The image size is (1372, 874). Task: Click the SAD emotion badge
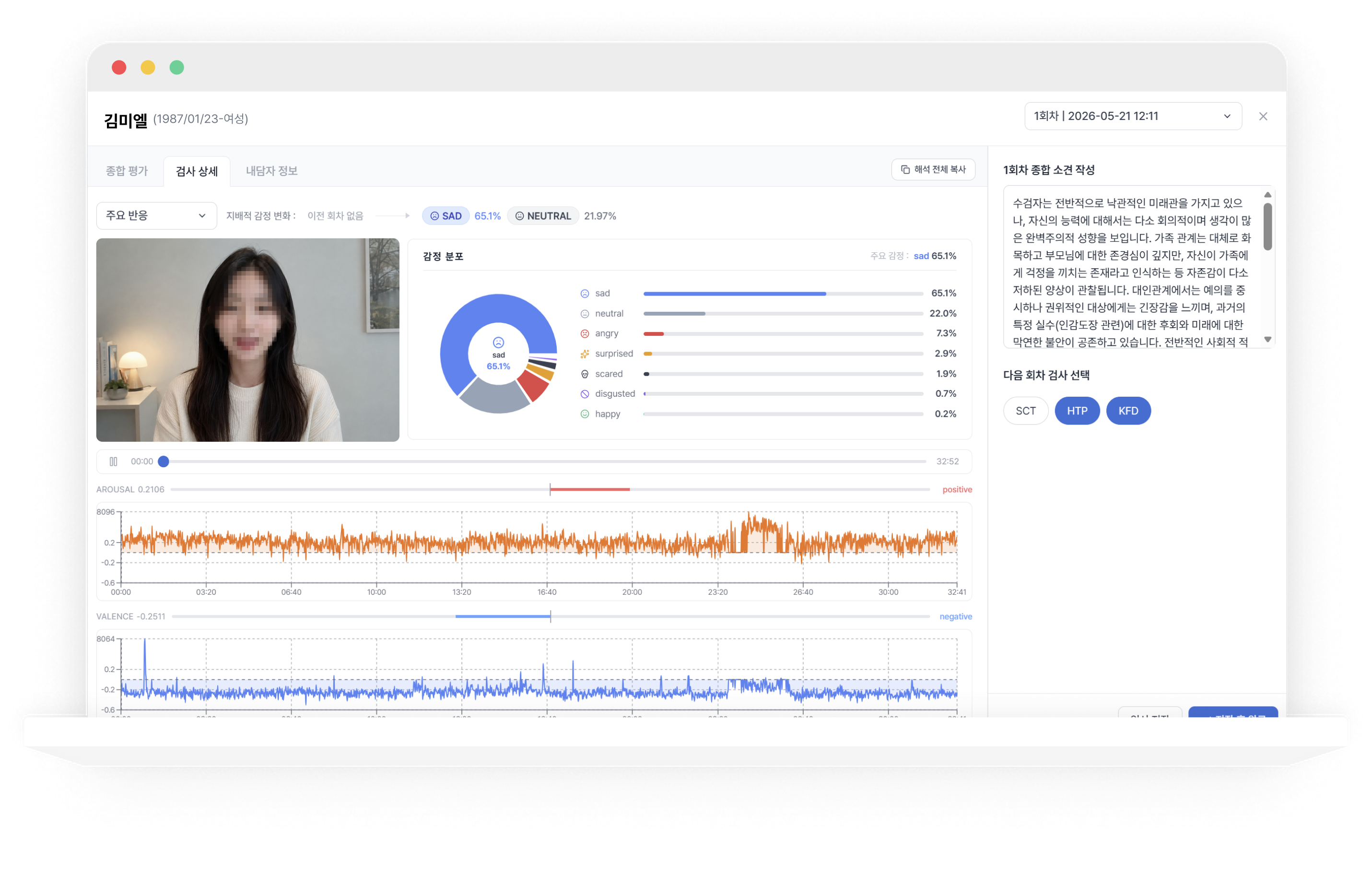tap(446, 216)
